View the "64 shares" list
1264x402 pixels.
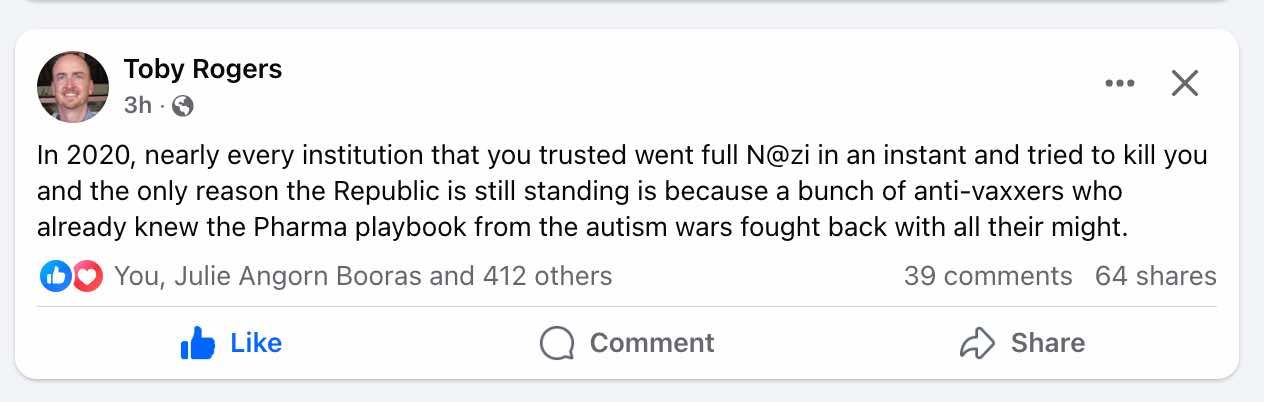point(1155,276)
